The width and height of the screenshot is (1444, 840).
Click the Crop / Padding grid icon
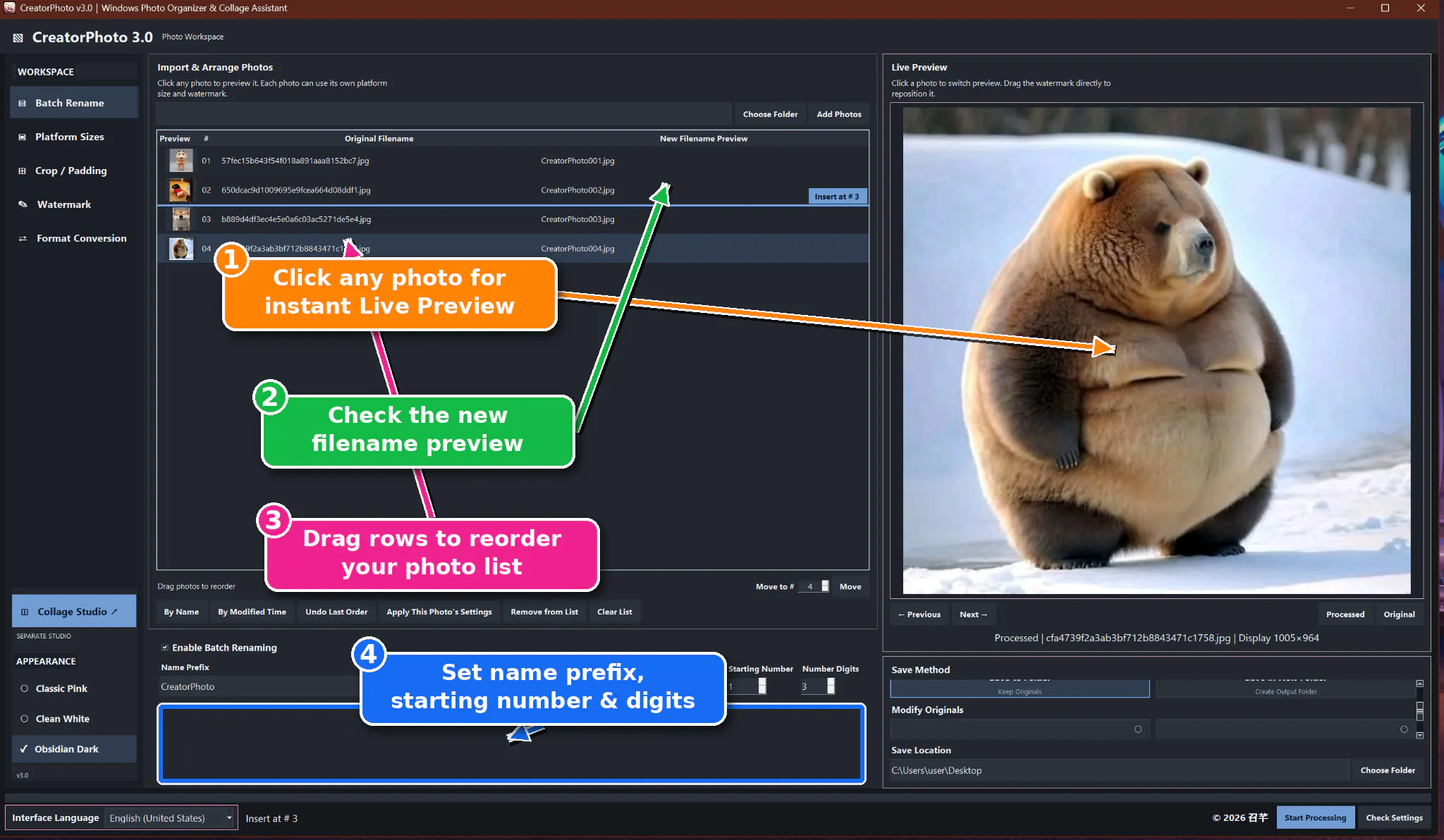coord(22,171)
